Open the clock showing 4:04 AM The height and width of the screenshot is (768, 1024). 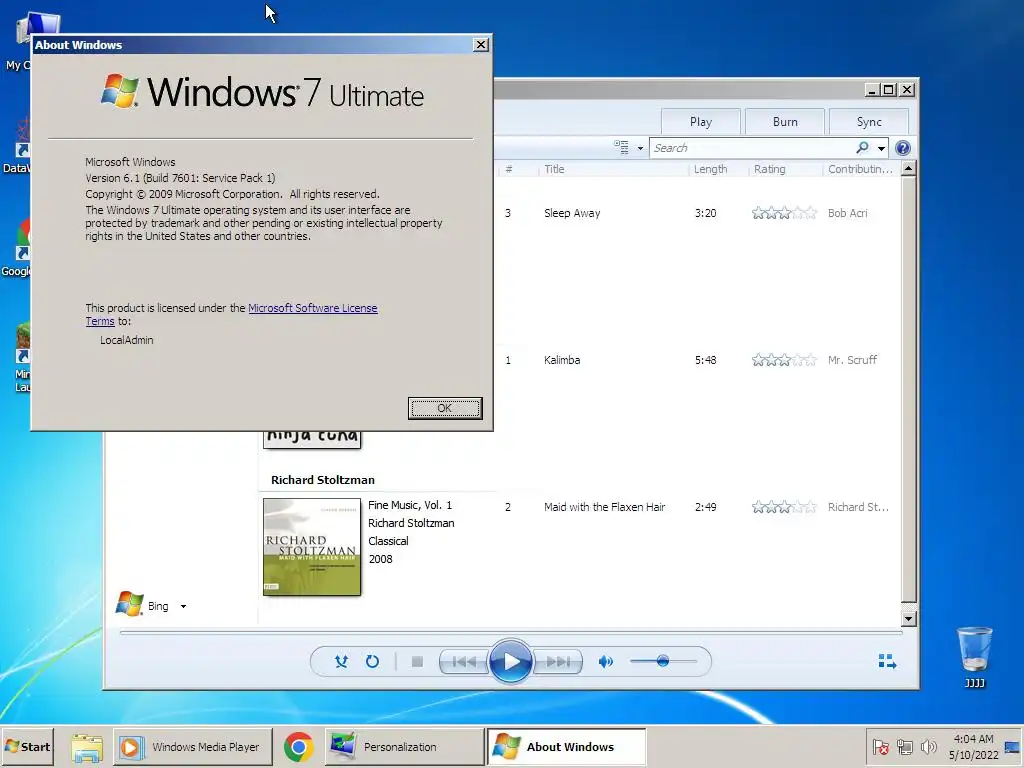coord(973,747)
